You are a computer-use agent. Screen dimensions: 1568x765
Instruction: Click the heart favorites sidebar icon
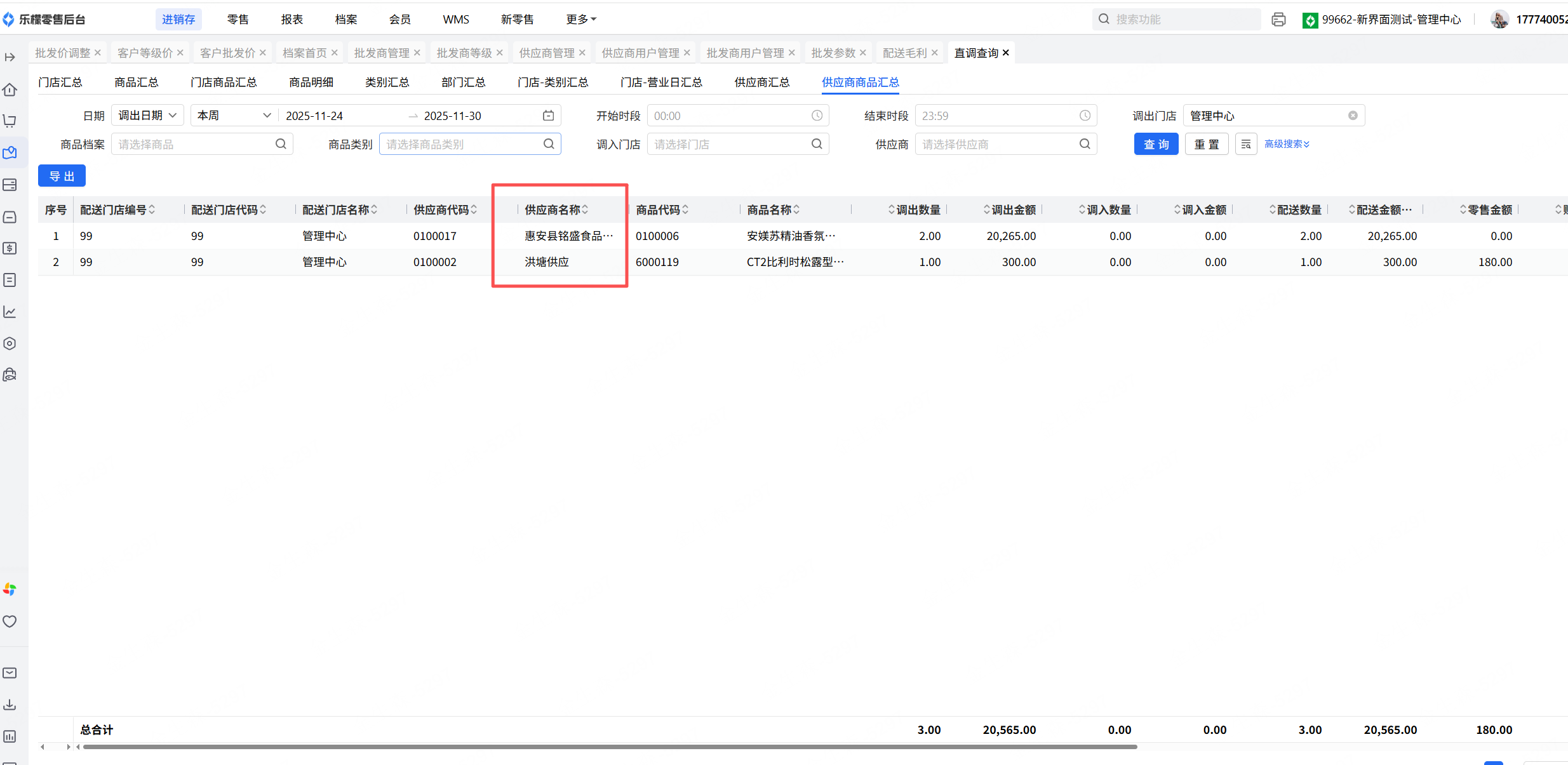(10, 622)
